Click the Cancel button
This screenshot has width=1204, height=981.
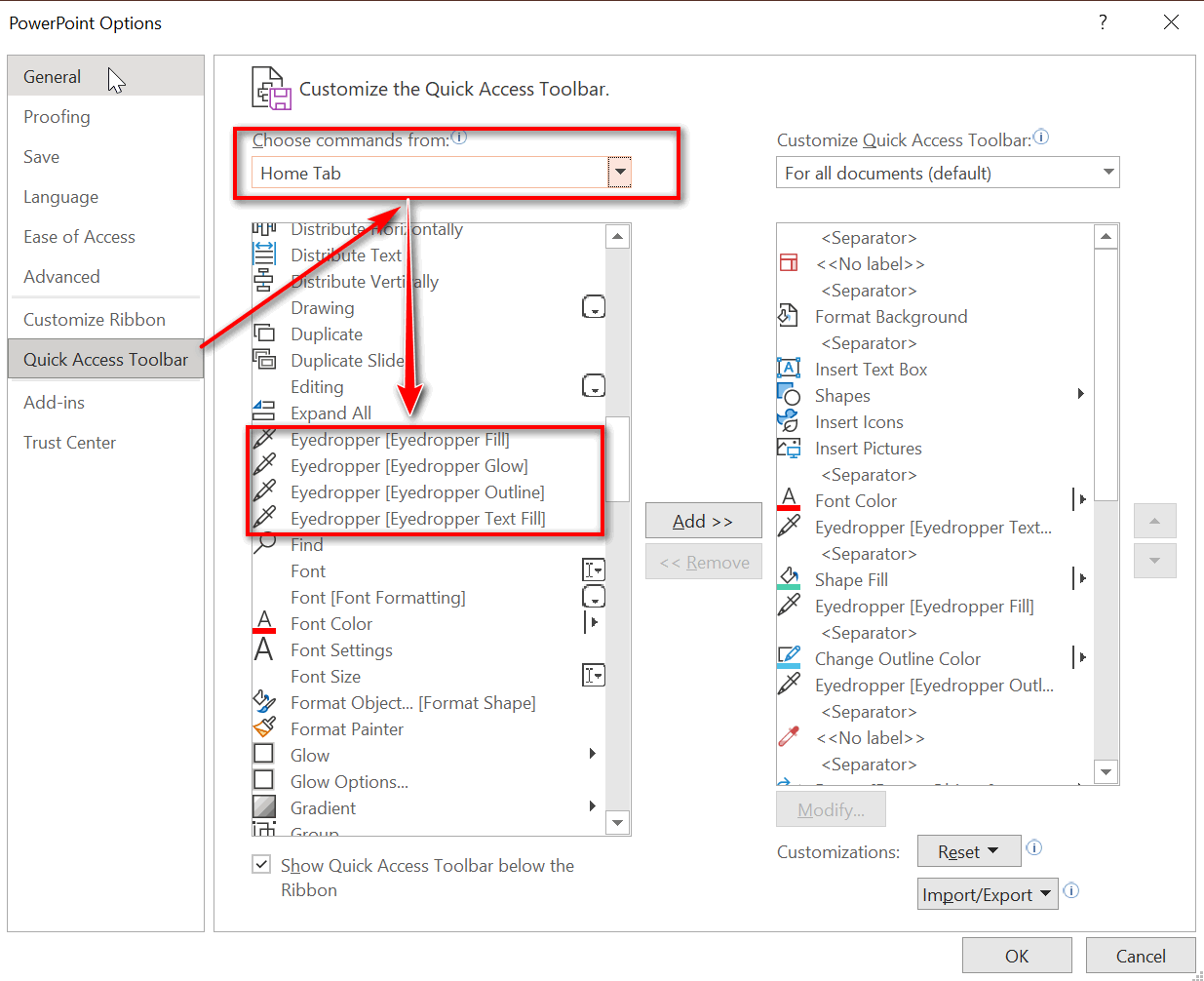(x=1141, y=956)
